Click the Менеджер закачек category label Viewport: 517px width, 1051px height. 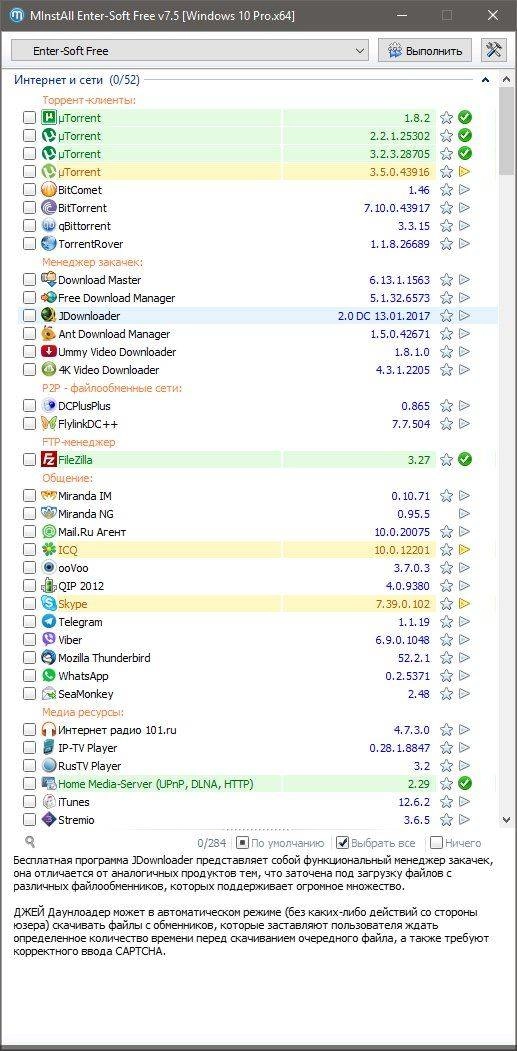click(x=93, y=262)
